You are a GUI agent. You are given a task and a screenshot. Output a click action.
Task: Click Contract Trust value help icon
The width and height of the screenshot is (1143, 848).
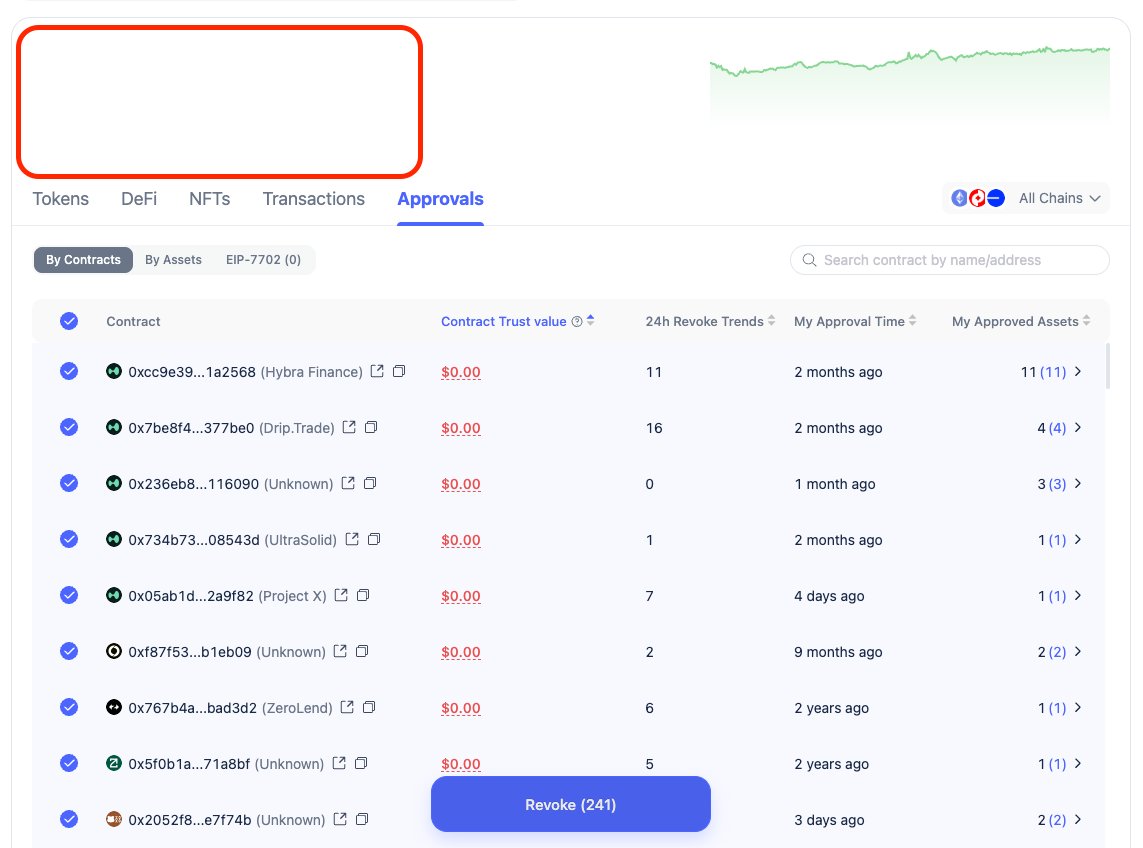point(577,322)
